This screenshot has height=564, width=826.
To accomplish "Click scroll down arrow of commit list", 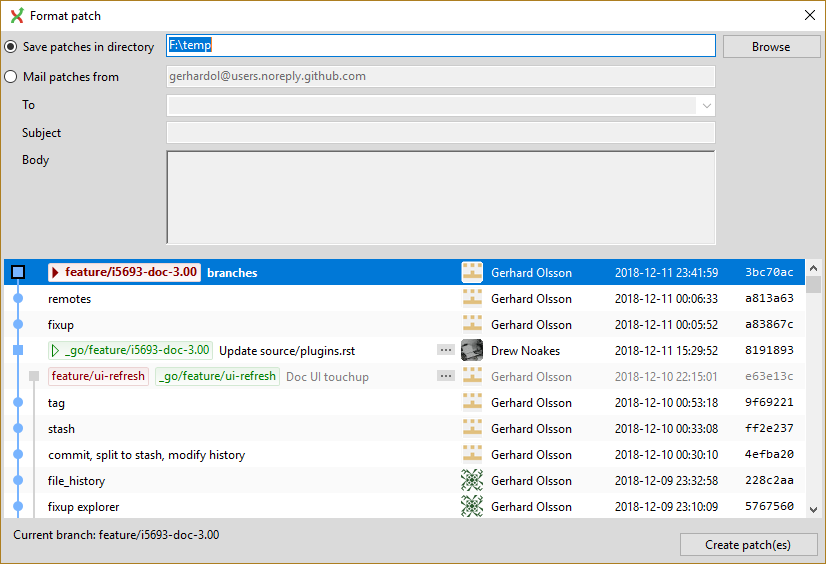I will coord(813,509).
